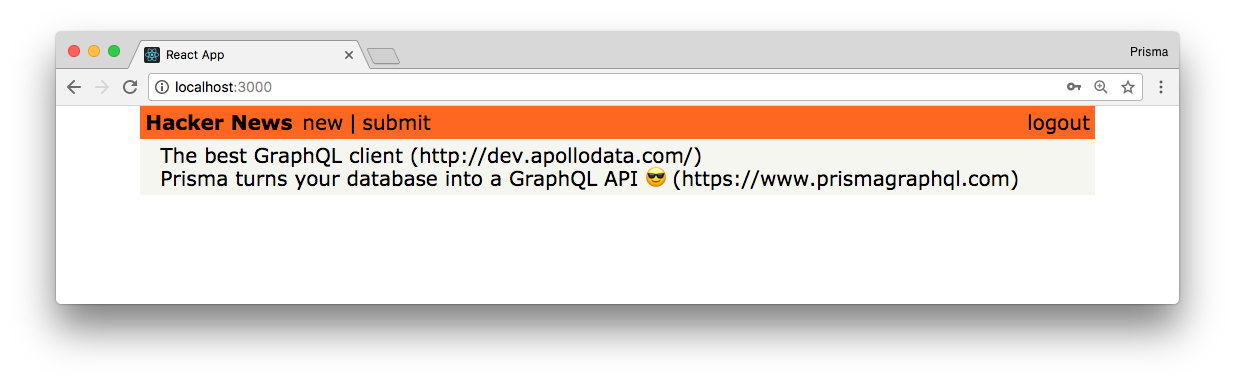Screen dimensions: 1235x384
Task: Open the submit link page
Action: (x=396, y=123)
